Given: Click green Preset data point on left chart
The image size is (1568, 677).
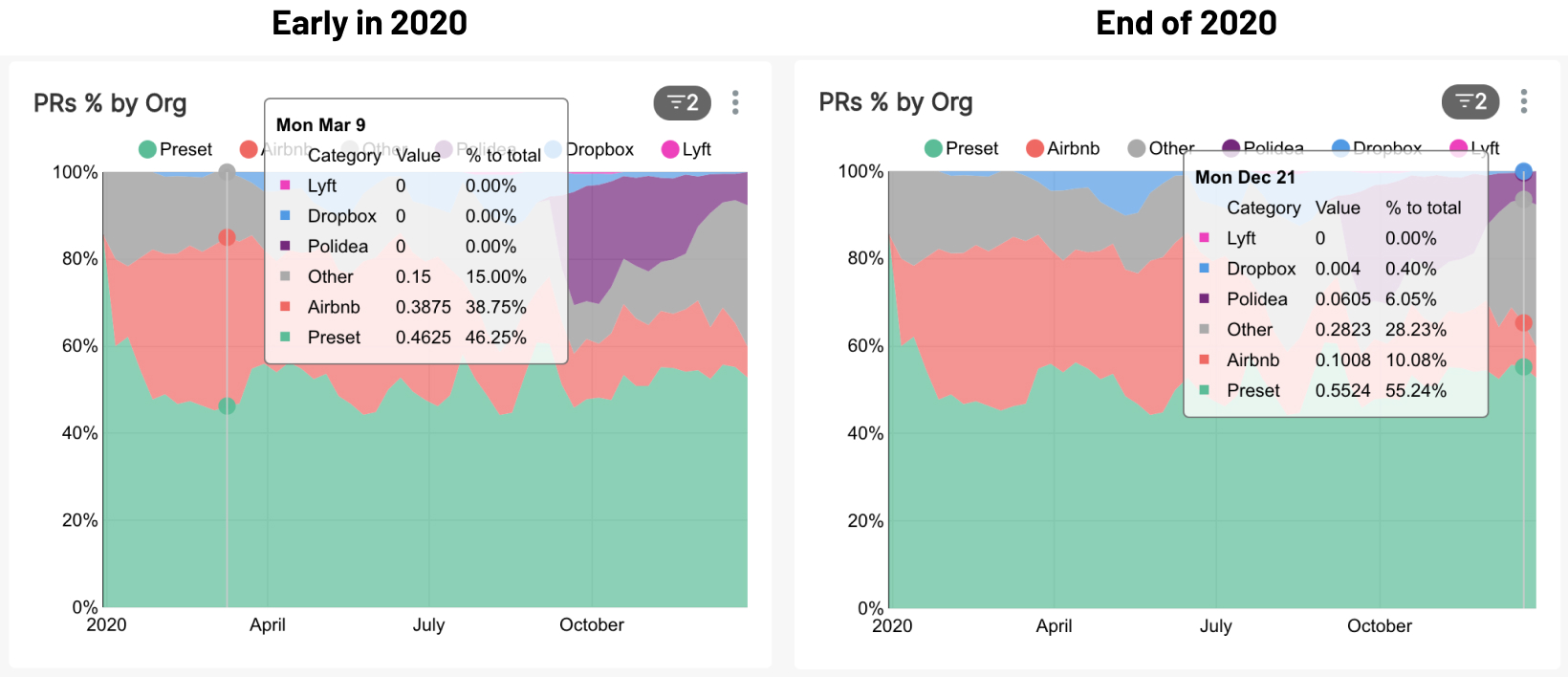Looking at the screenshot, I should [x=227, y=406].
